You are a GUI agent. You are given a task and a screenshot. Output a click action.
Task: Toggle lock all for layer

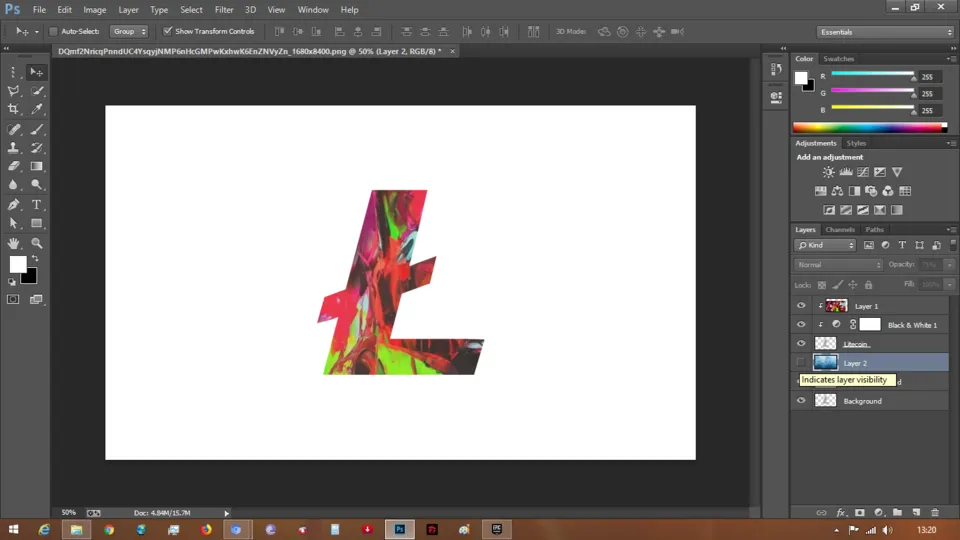868,285
